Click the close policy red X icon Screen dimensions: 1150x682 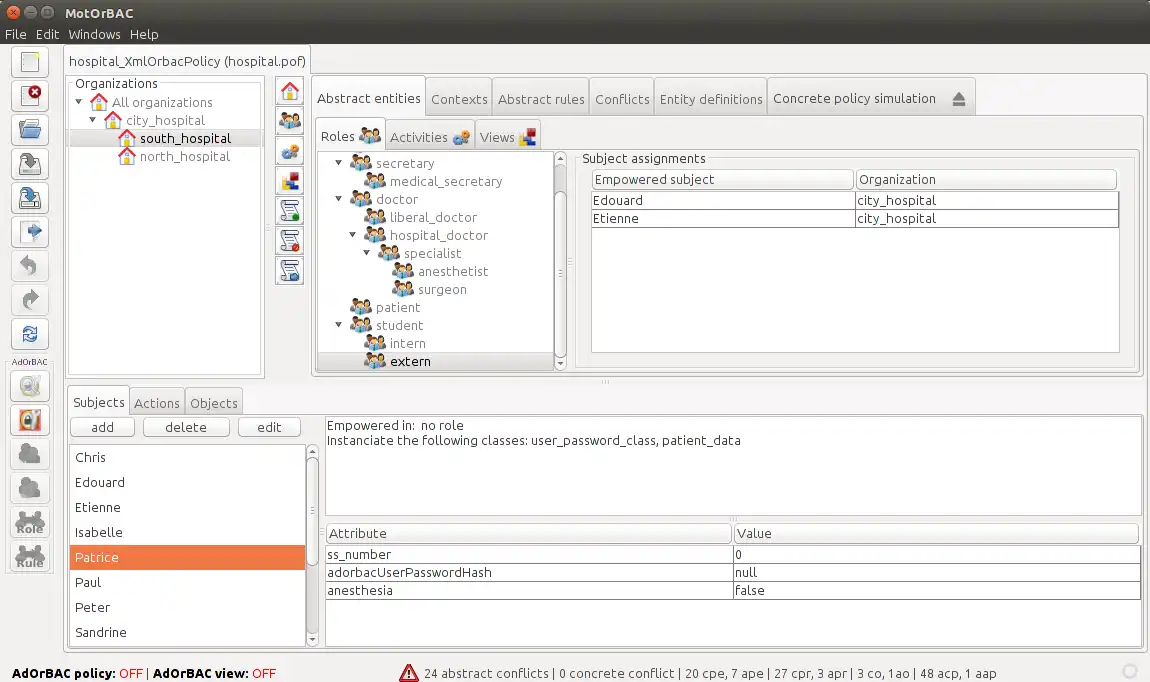click(x=30, y=96)
